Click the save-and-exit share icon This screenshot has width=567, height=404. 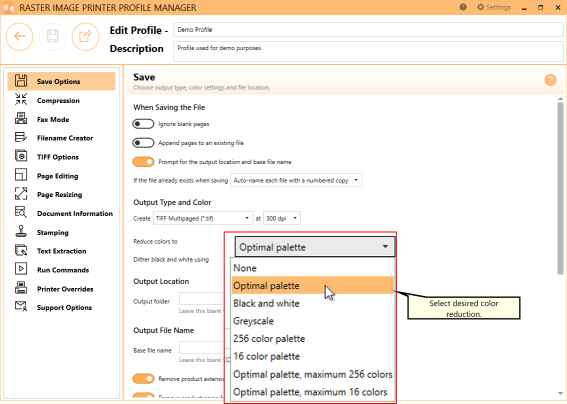tap(85, 37)
